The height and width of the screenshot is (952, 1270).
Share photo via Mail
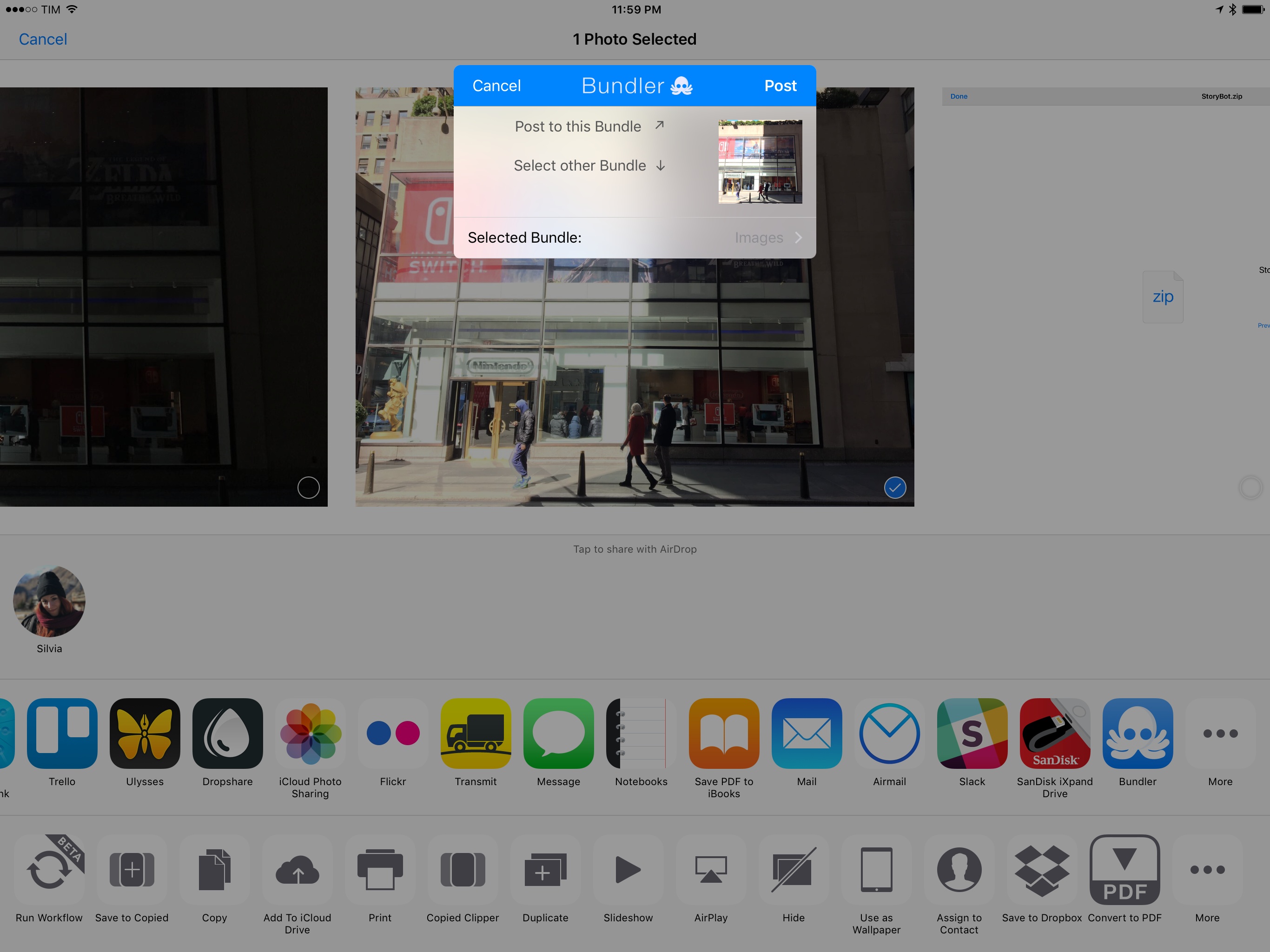tap(806, 733)
